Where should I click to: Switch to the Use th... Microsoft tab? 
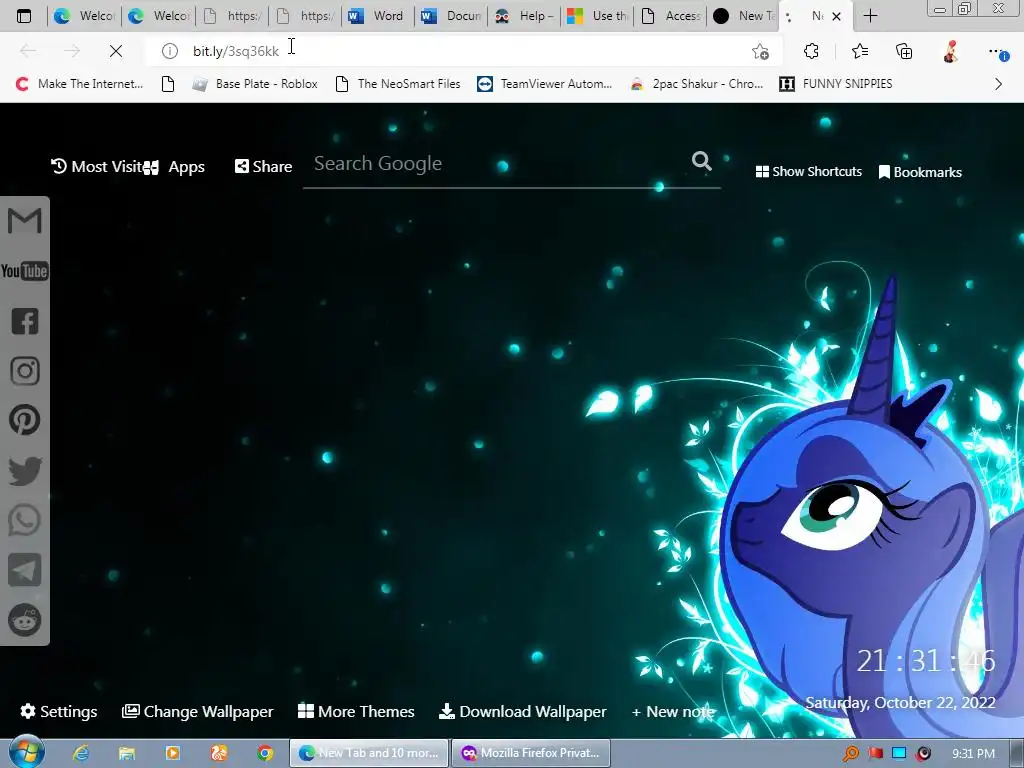coord(598,16)
